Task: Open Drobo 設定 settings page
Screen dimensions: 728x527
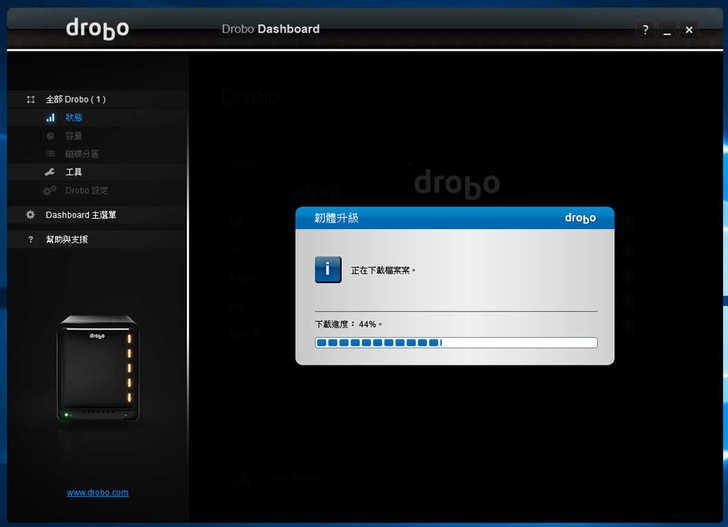Action: pos(86,190)
